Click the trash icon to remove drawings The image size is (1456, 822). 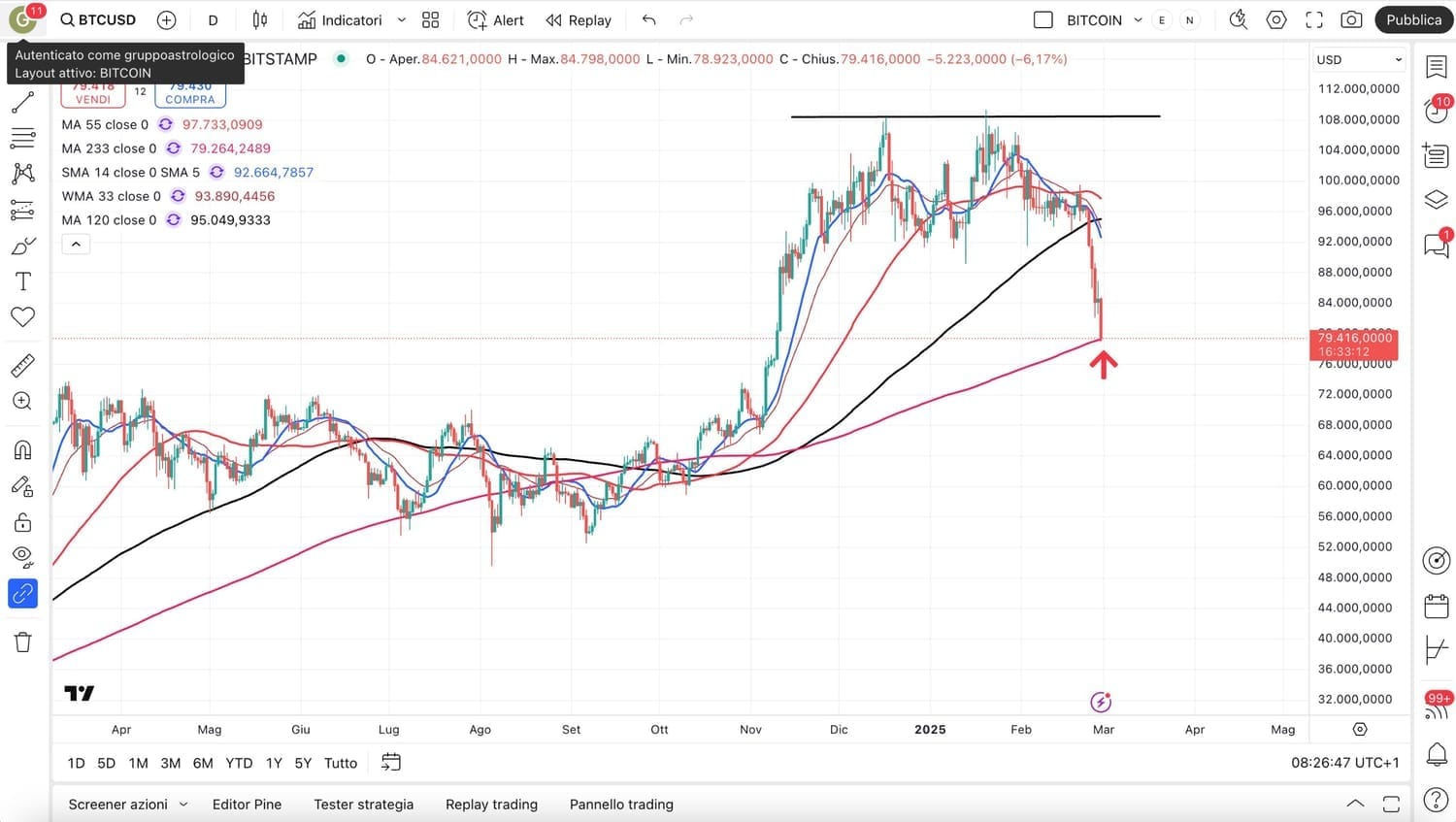[x=22, y=641]
